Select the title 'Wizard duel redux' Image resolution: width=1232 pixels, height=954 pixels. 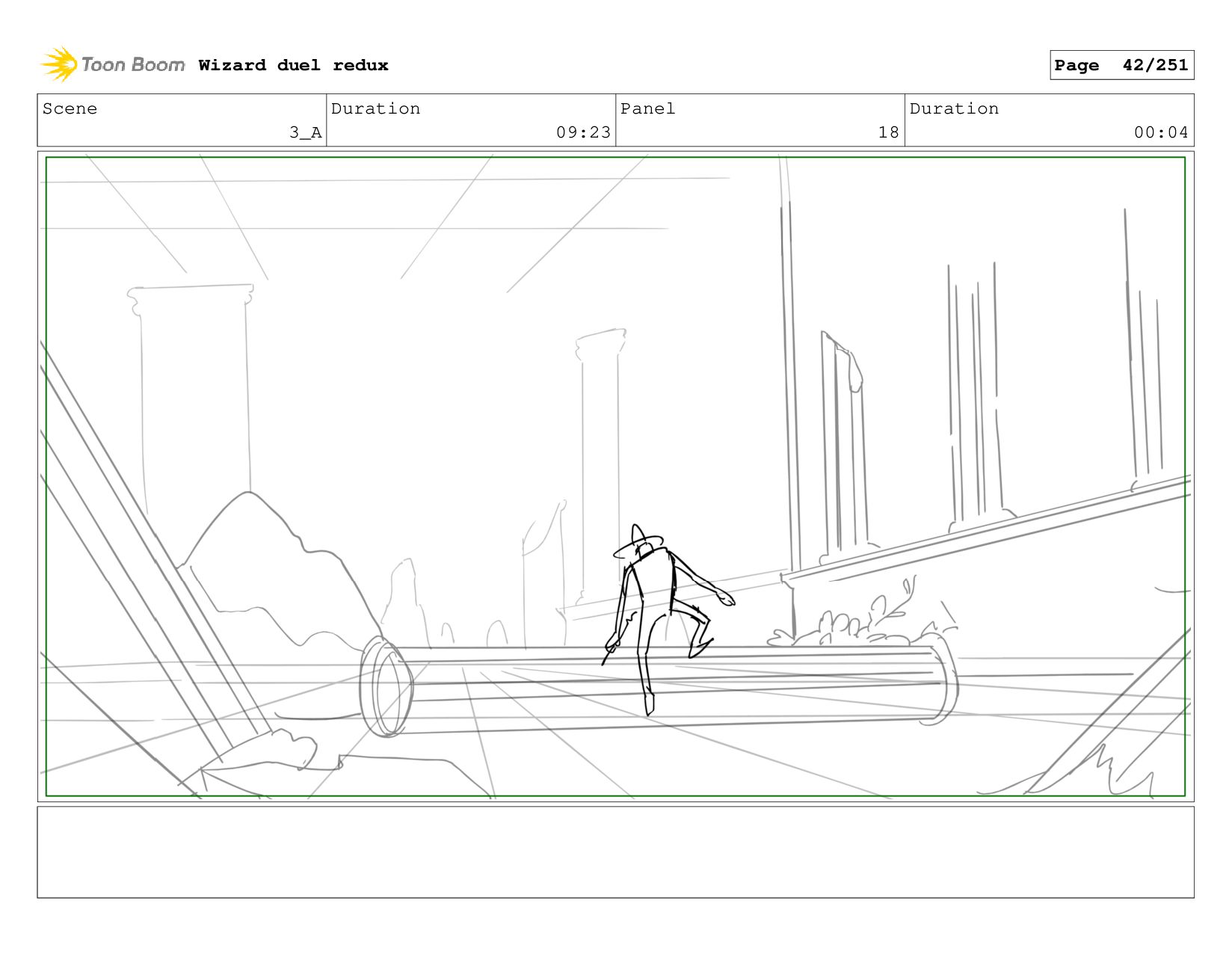tap(293, 65)
